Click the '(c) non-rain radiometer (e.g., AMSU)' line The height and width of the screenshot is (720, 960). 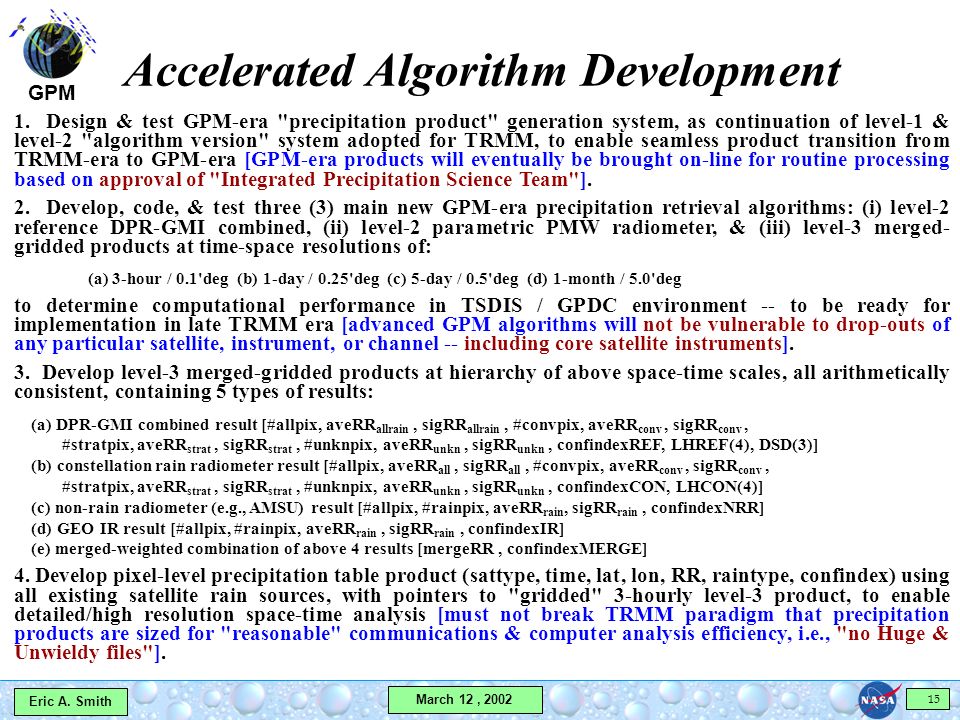[x=397, y=508]
